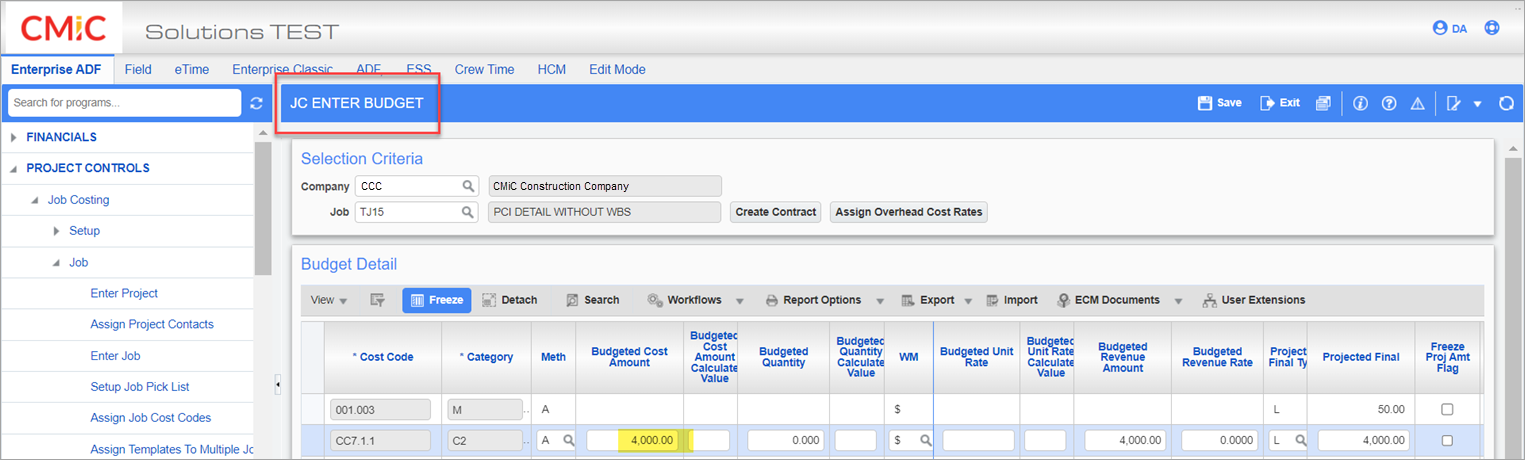Screen dimensions: 1525x460
Task: Click Budgeted Quantity field showing 0.000
Action: coord(785,440)
